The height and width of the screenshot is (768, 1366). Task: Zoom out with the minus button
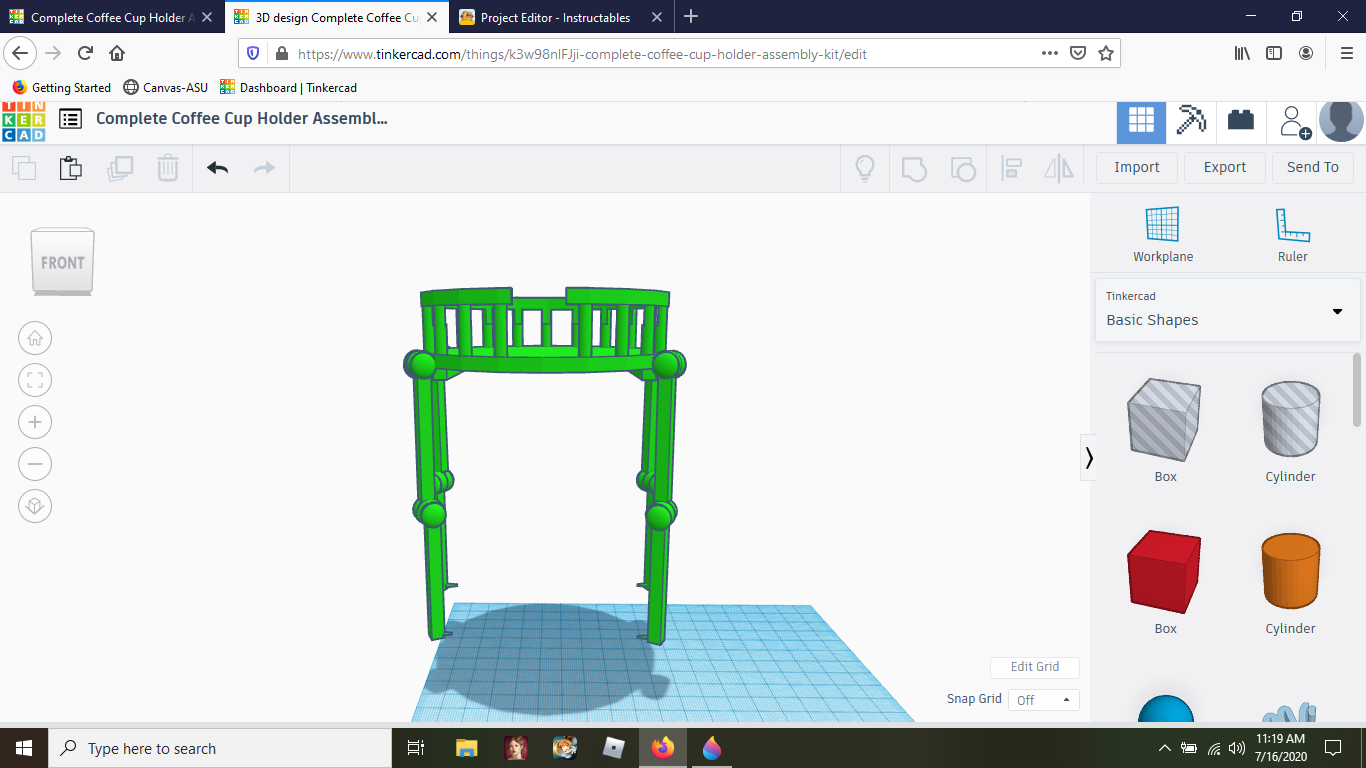(x=35, y=464)
